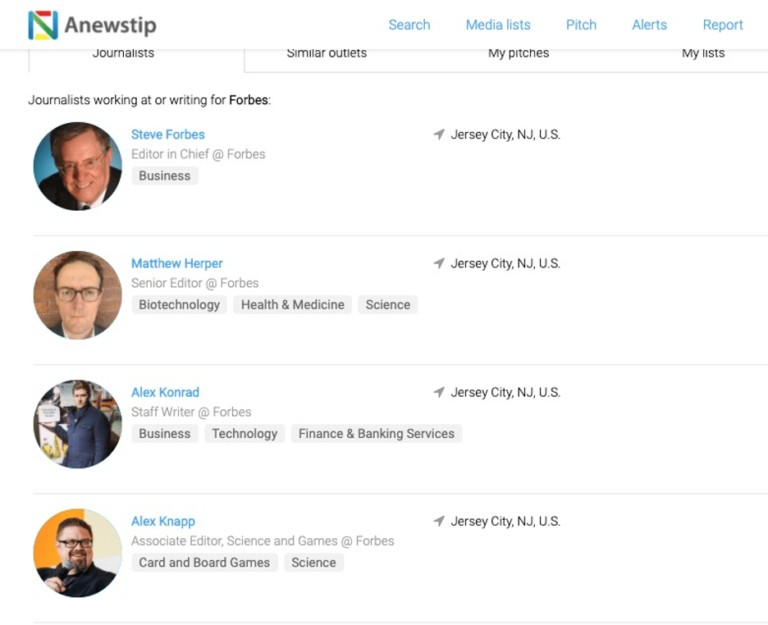Open Search in the top navigation
Viewport: 768px width, 625px height.
click(409, 25)
